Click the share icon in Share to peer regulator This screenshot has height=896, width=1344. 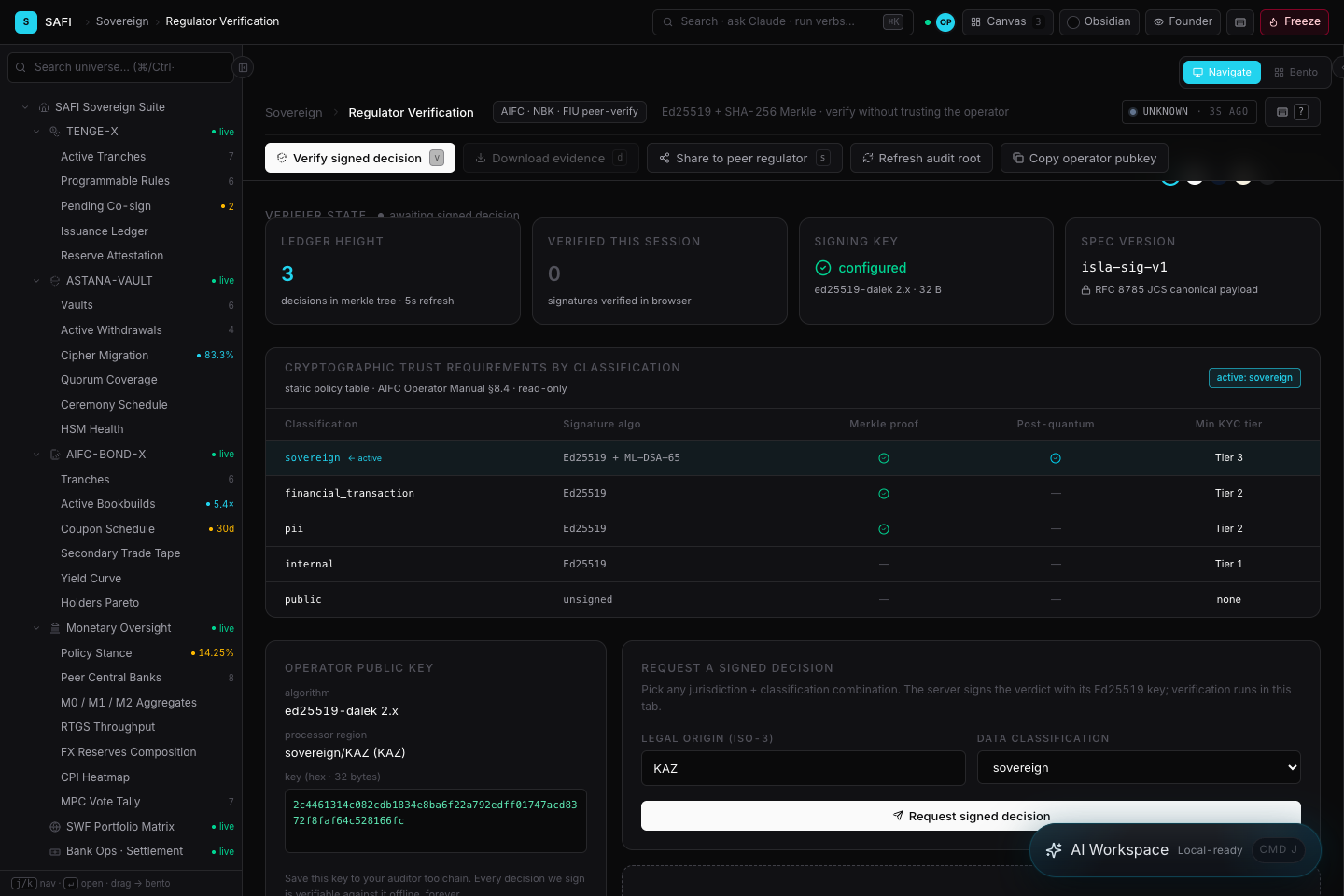665,158
